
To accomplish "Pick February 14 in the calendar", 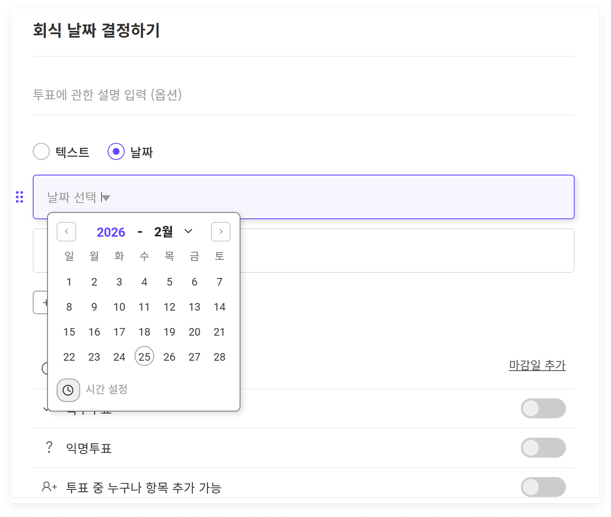I will [219, 307].
